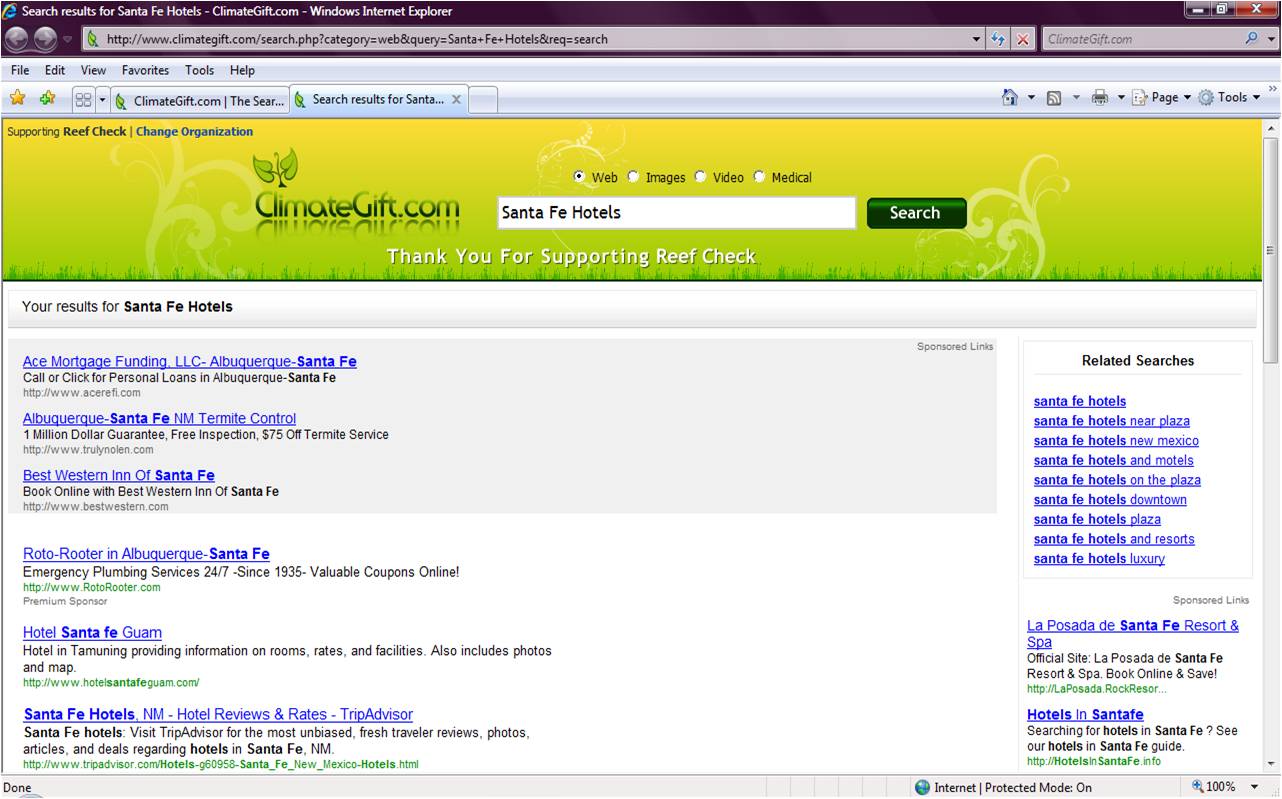1282x799 pixels.
Task: Open Quick Tabs thumbnail view icon
Action: 83,100
